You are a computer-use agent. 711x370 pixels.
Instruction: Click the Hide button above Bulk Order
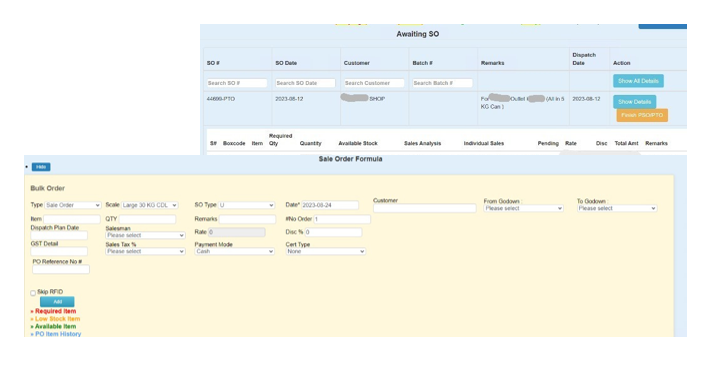[x=41, y=167]
